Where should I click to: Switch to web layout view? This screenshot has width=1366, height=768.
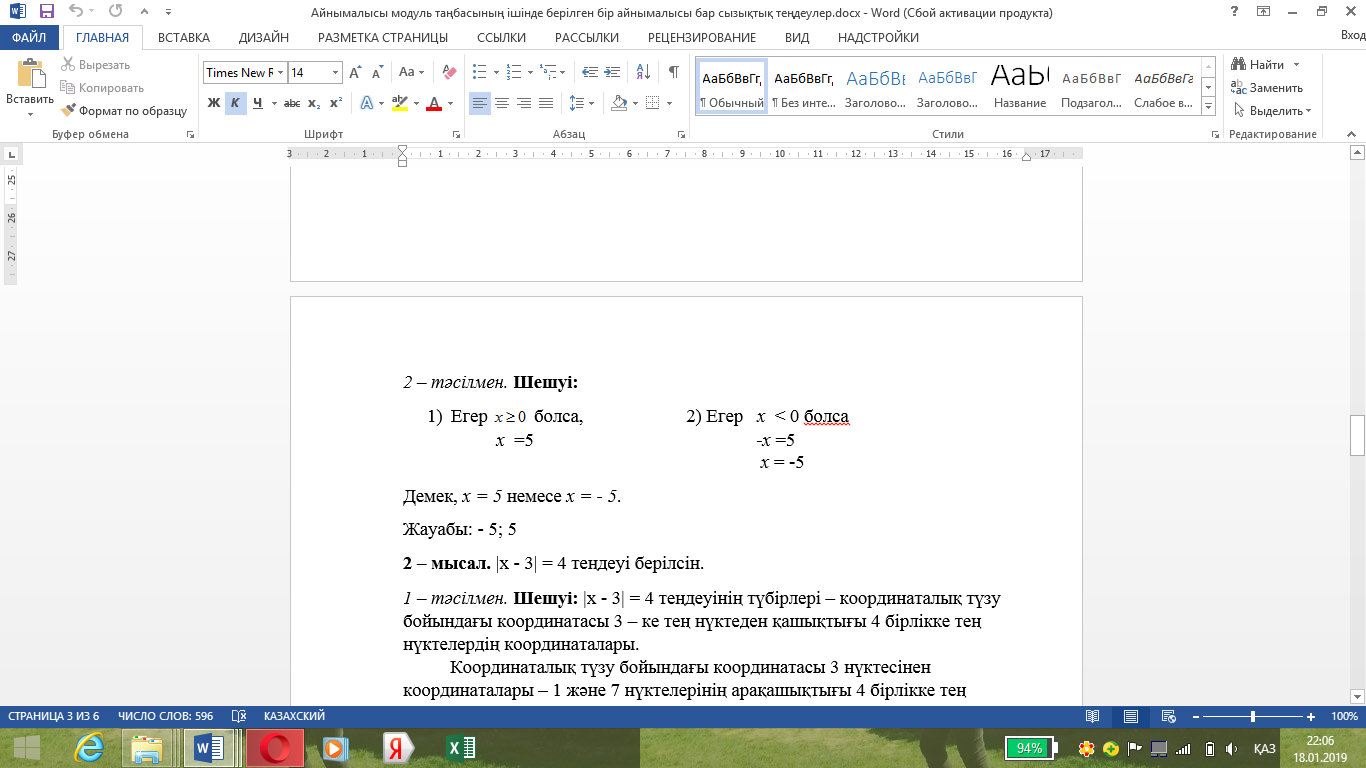point(1169,717)
